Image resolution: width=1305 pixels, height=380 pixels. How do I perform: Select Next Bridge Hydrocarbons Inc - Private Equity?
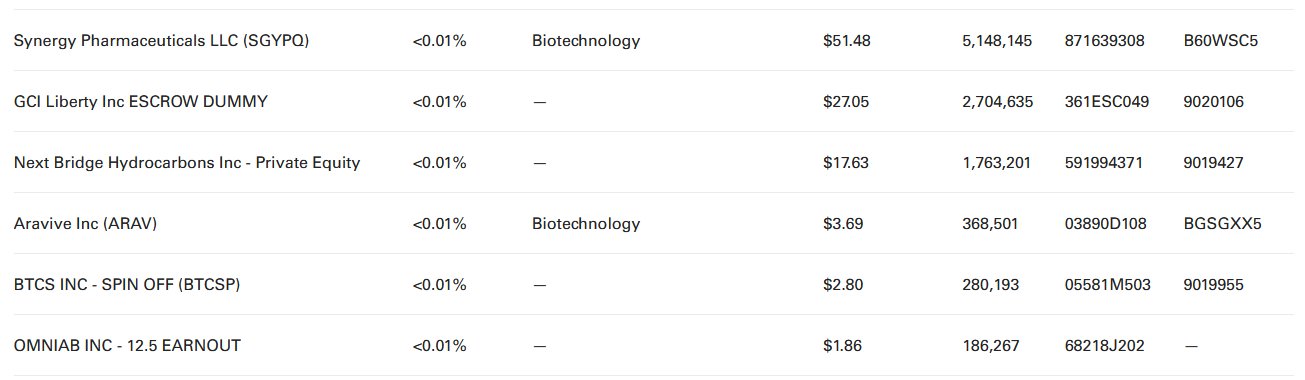[x=187, y=163]
